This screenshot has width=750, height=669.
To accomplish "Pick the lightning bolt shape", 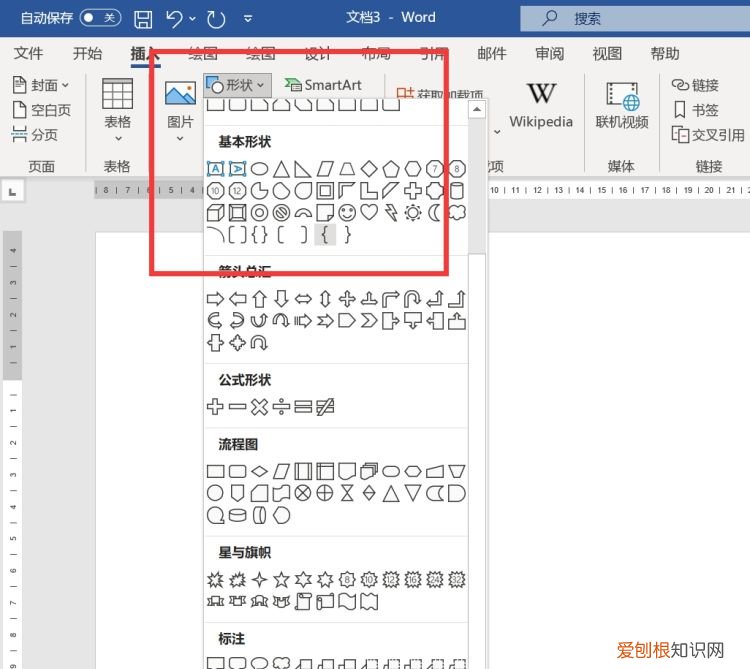I will tap(391, 213).
